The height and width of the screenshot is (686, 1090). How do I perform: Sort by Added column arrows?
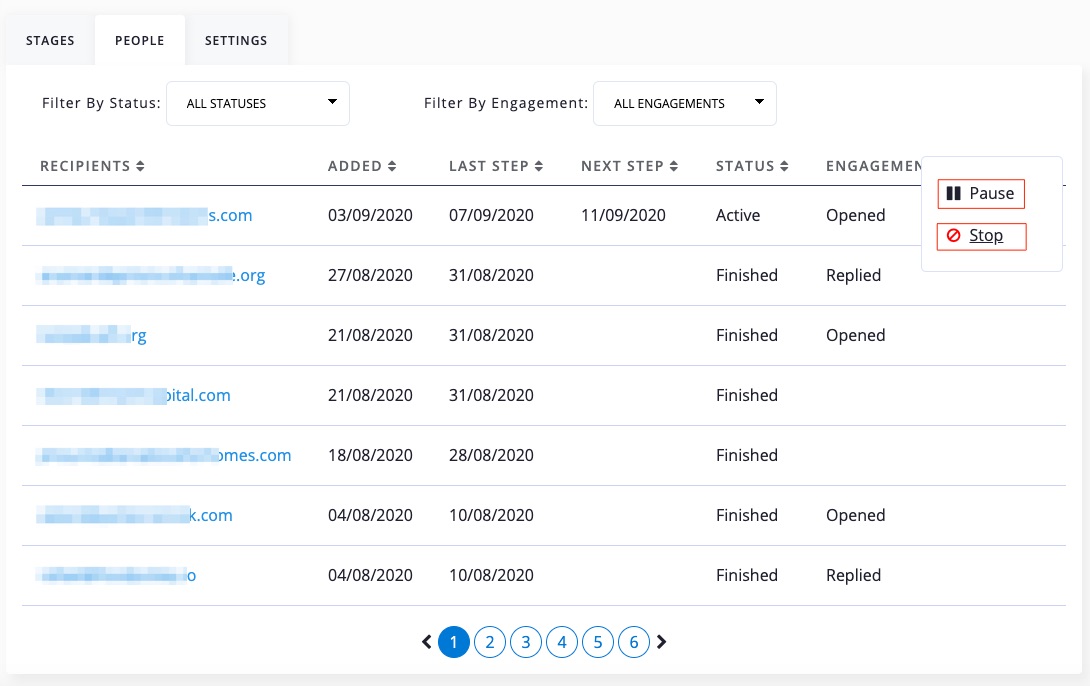click(x=392, y=166)
